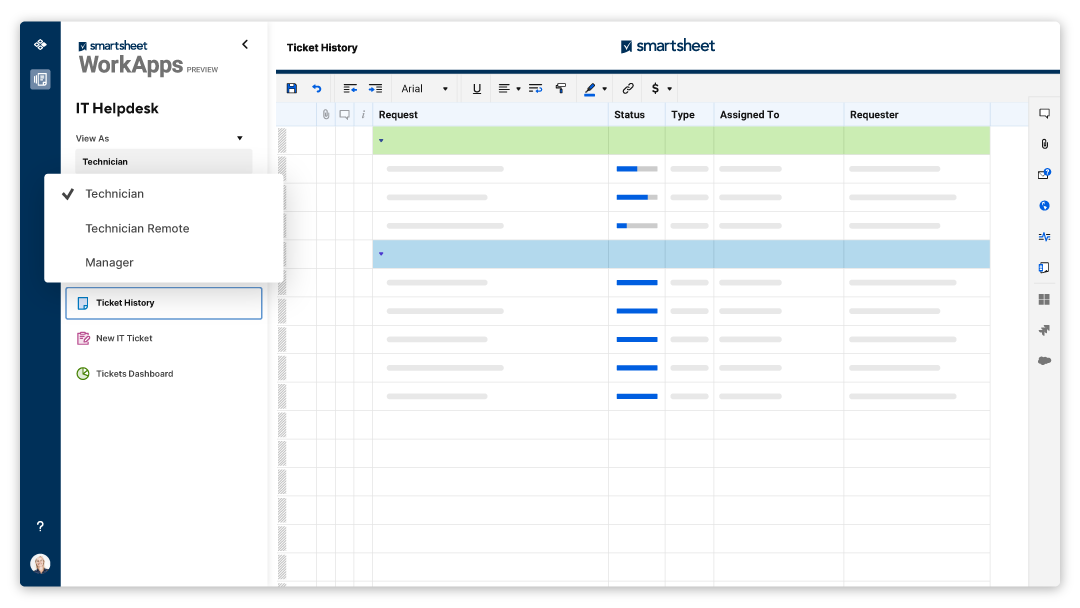Undo the last action

[x=317, y=89]
